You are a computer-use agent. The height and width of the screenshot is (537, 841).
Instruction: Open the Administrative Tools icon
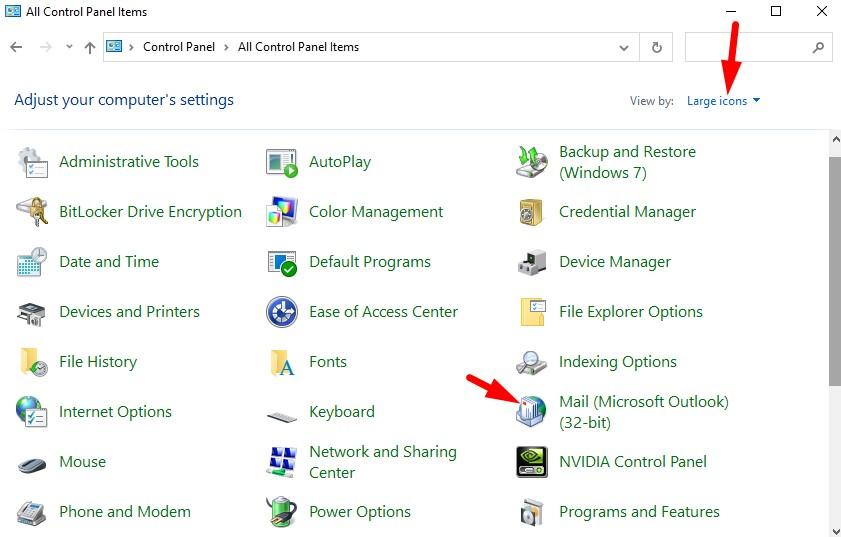pos(32,162)
